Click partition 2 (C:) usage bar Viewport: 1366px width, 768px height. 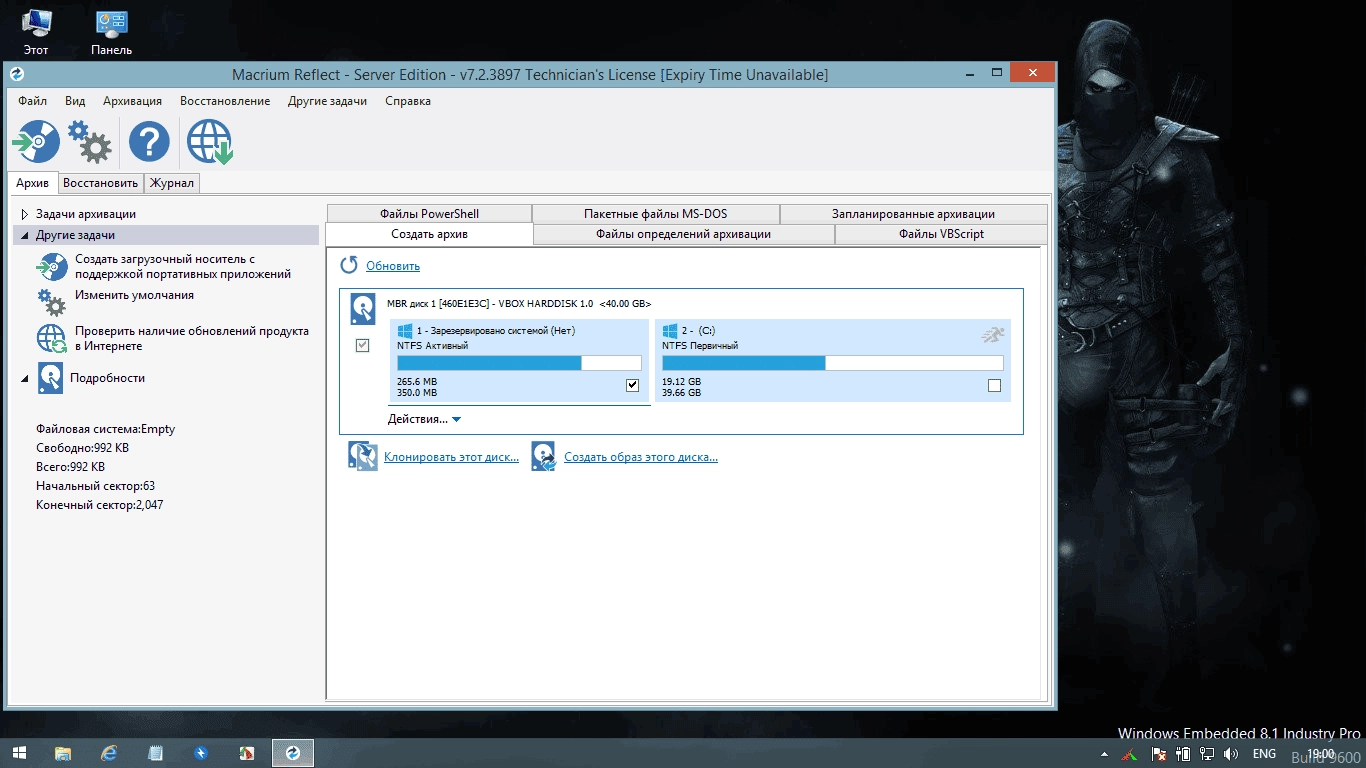tap(832, 363)
